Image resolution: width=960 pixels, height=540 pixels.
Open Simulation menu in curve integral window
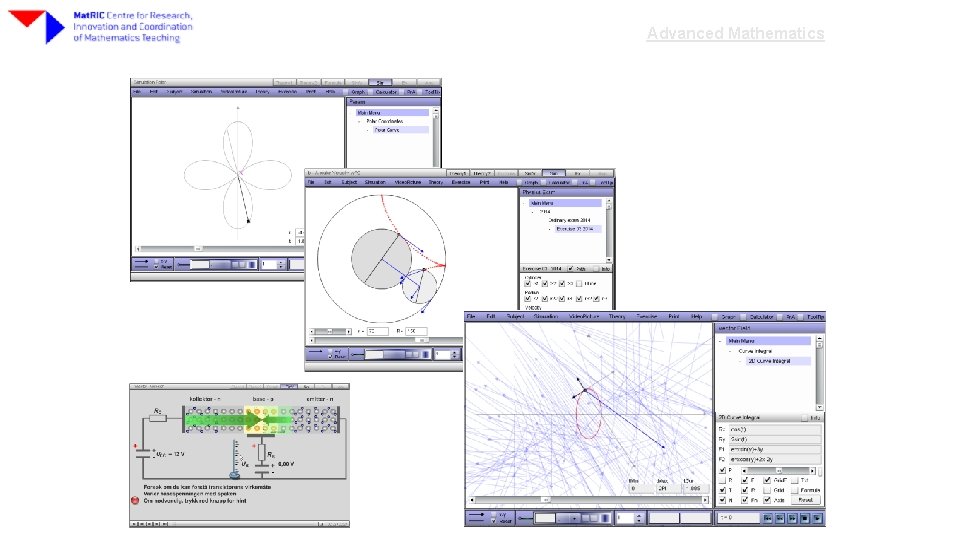(x=546, y=317)
